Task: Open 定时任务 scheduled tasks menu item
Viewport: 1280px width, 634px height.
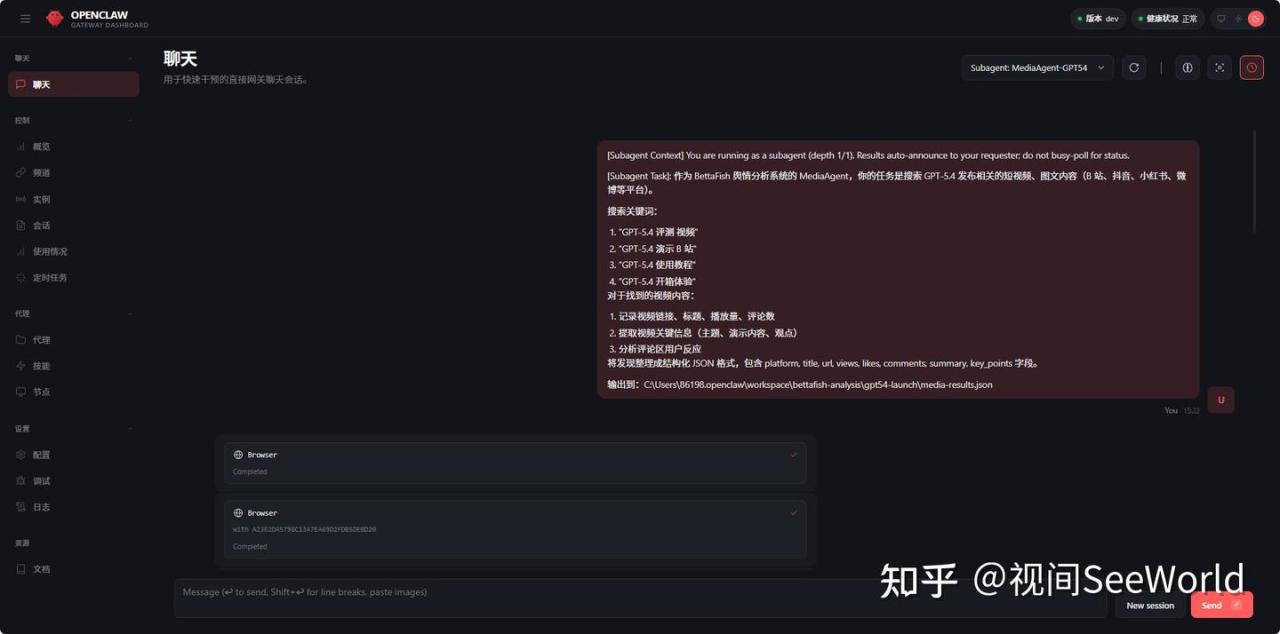Action: point(49,278)
